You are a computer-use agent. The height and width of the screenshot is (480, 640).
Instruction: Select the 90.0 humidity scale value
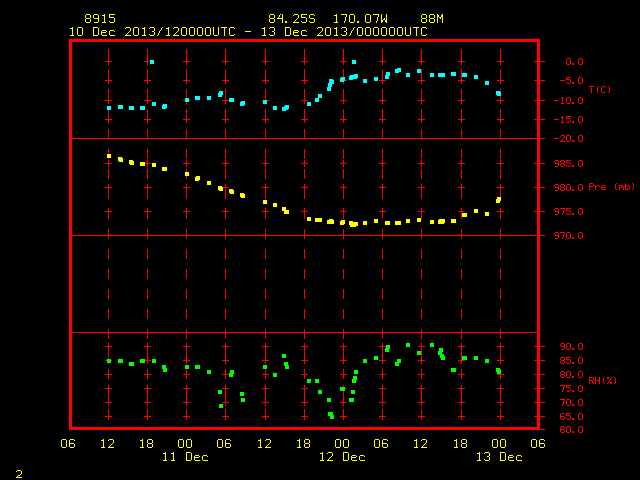click(x=571, y=347)
